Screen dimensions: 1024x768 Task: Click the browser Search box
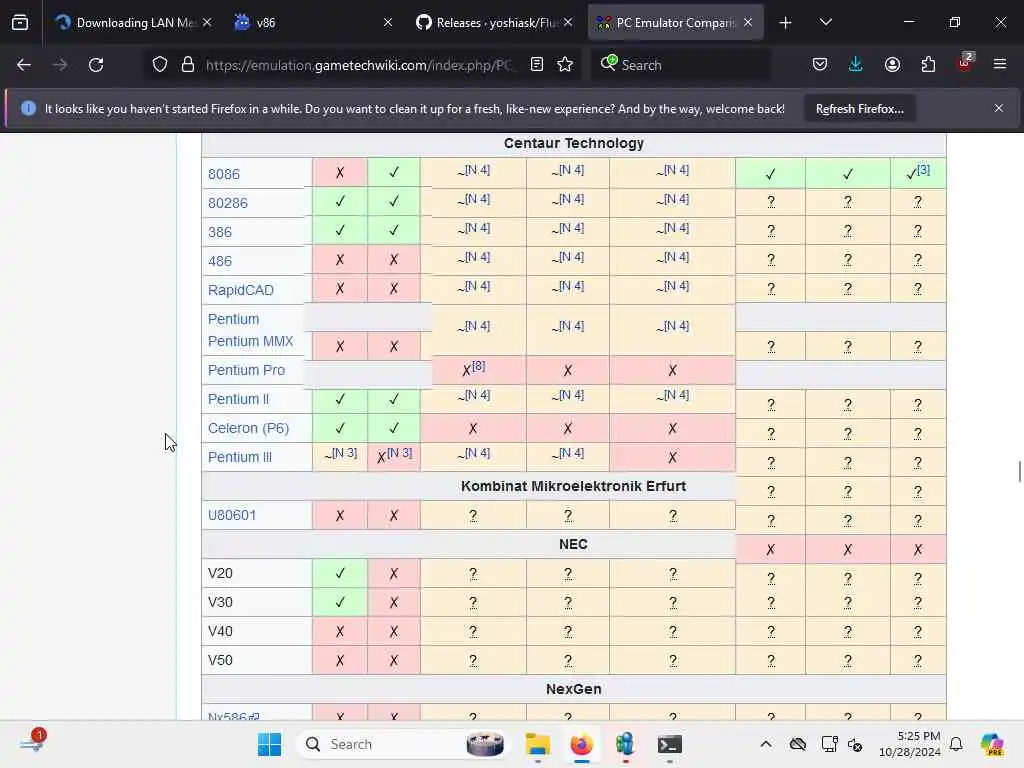pyautogui.click(x=682, y=65)
